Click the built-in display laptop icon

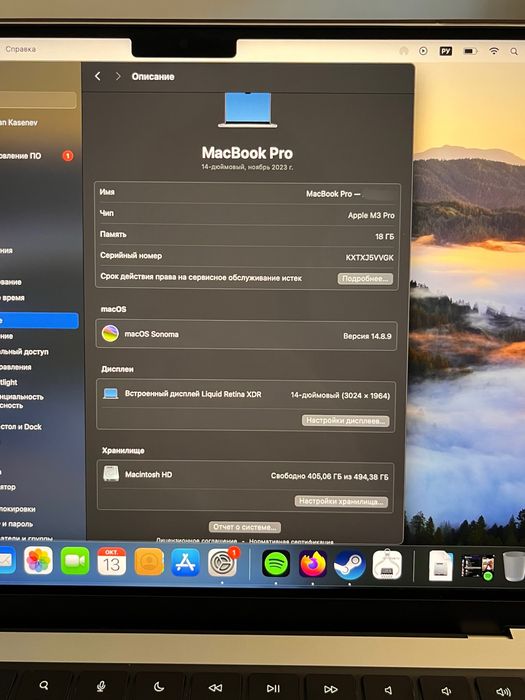tap(111, 394)
